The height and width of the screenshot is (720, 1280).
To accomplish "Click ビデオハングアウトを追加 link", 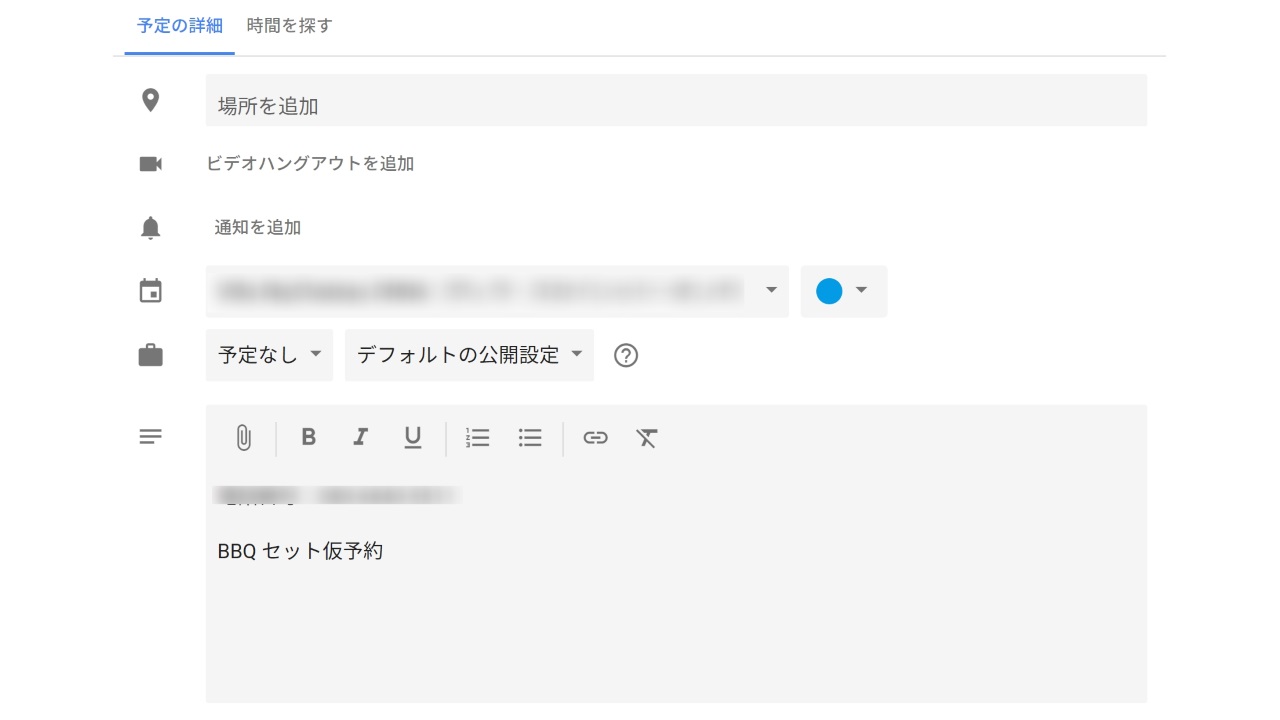I will coord(310,164).
